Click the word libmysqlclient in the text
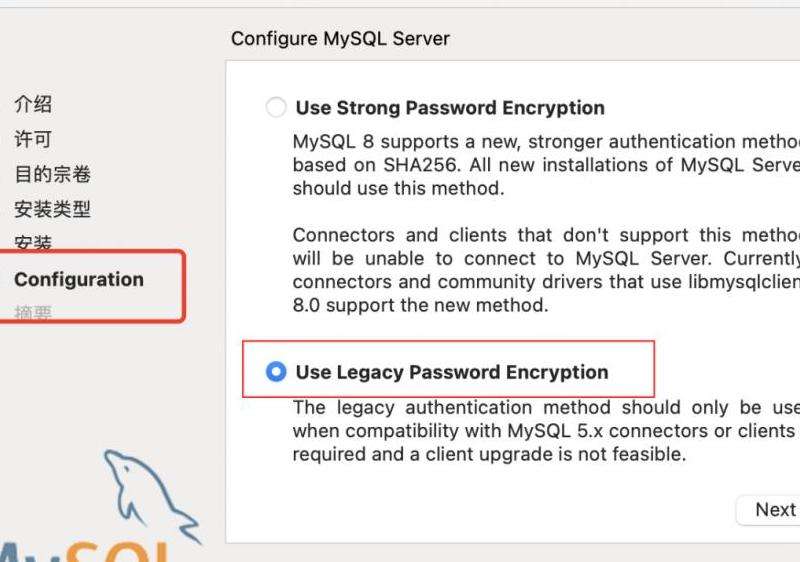This screenshot has height=562, width=800. click(x=744, y=282)
